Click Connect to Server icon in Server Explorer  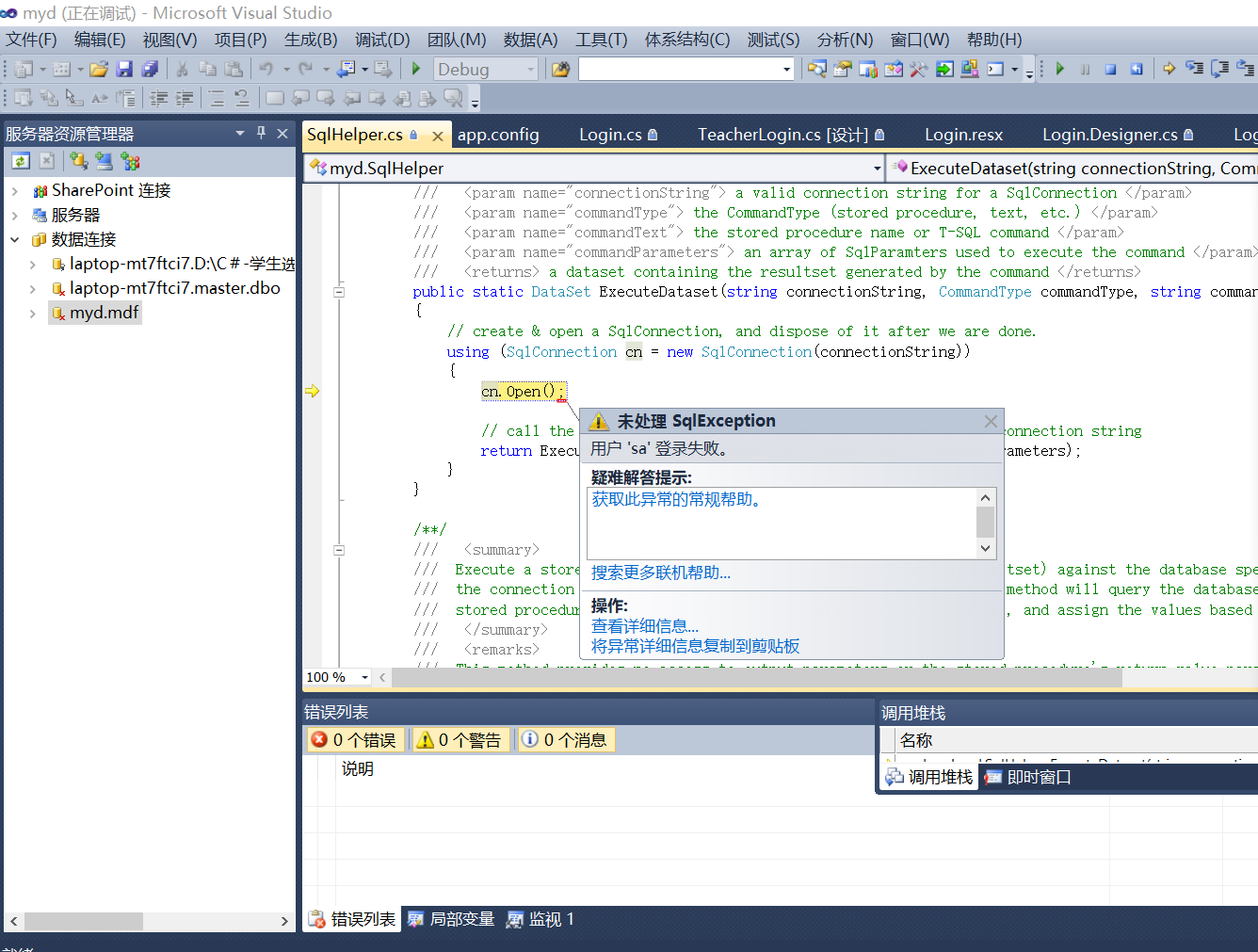[104, 161]
